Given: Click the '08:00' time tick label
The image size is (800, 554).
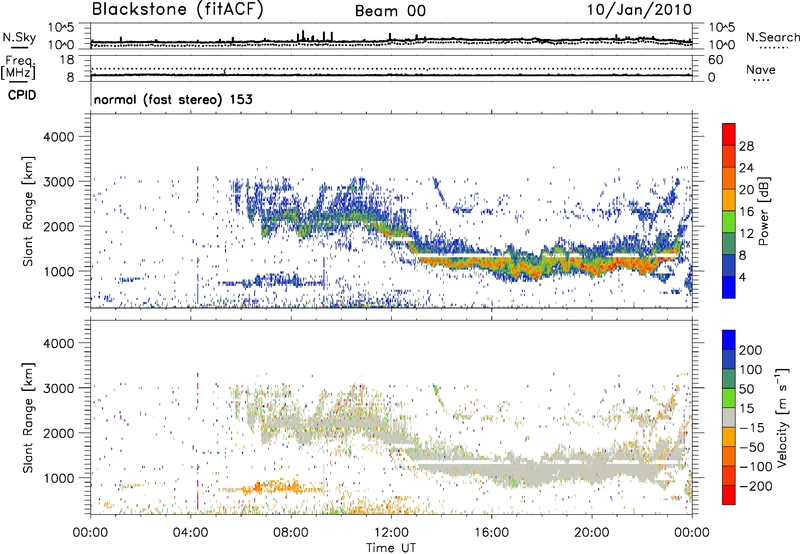Looking at the screenshot, I should pyautogui.click(x=291, y=533).
